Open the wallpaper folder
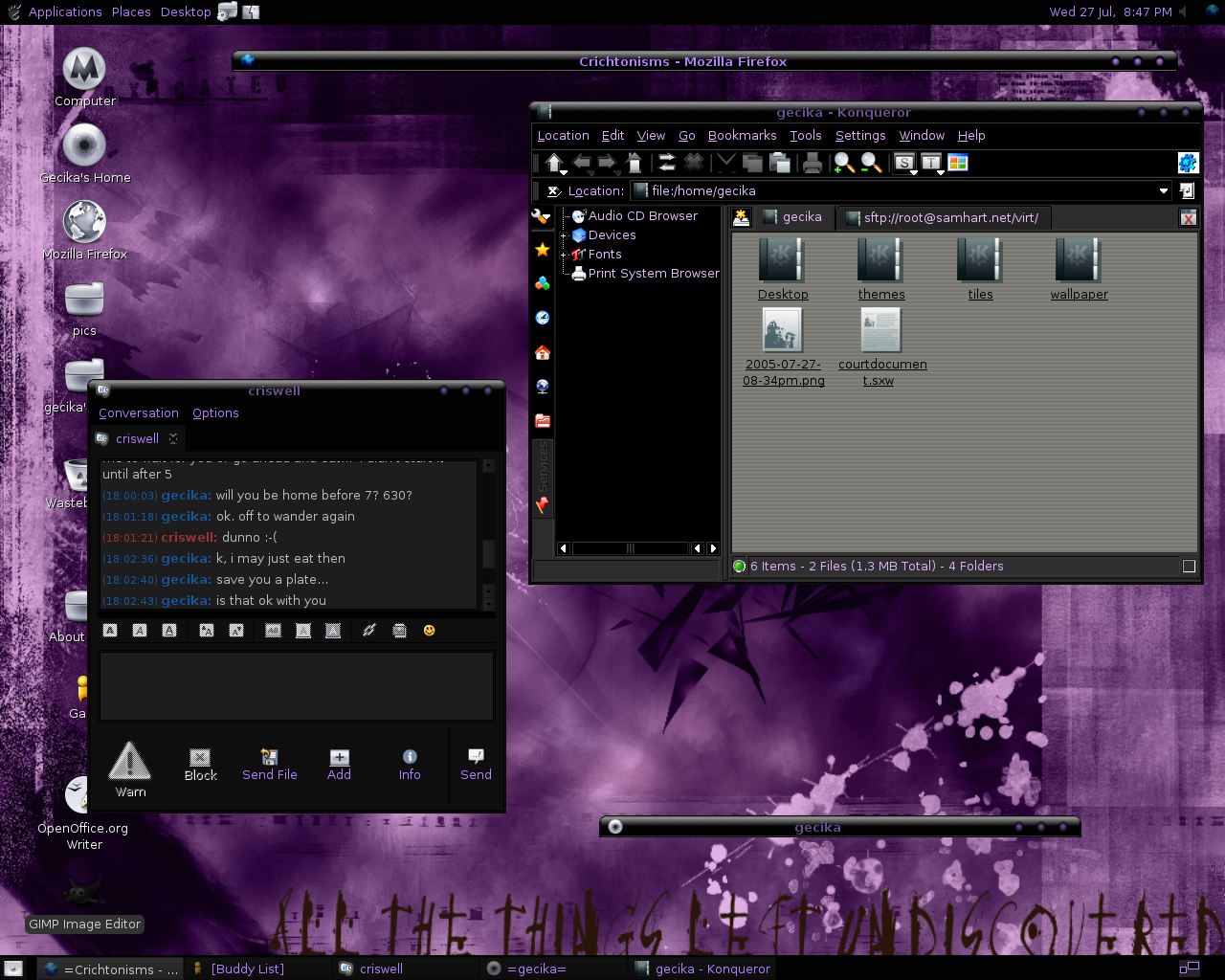1225x980 pixels. (1079, 269)
